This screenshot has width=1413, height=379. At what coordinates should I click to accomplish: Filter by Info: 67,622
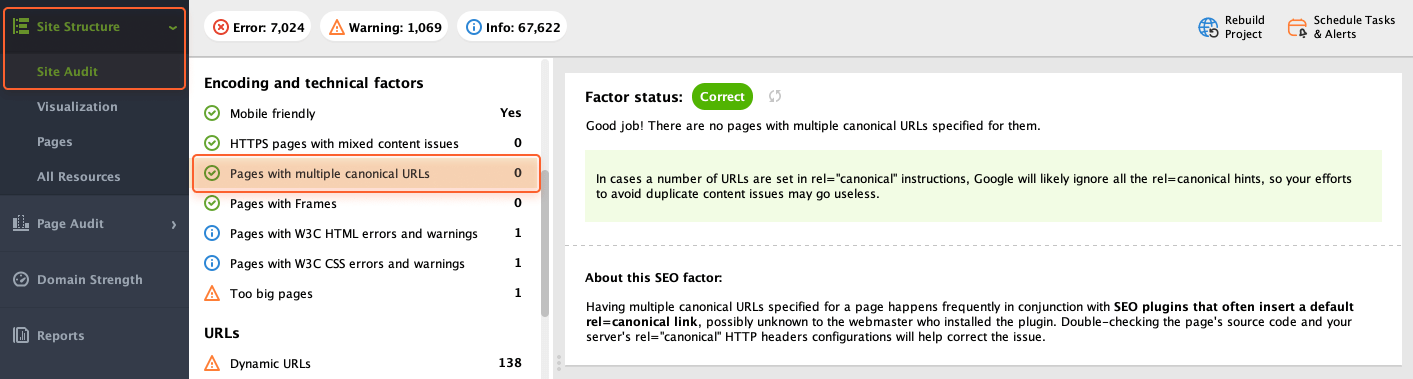512,27
